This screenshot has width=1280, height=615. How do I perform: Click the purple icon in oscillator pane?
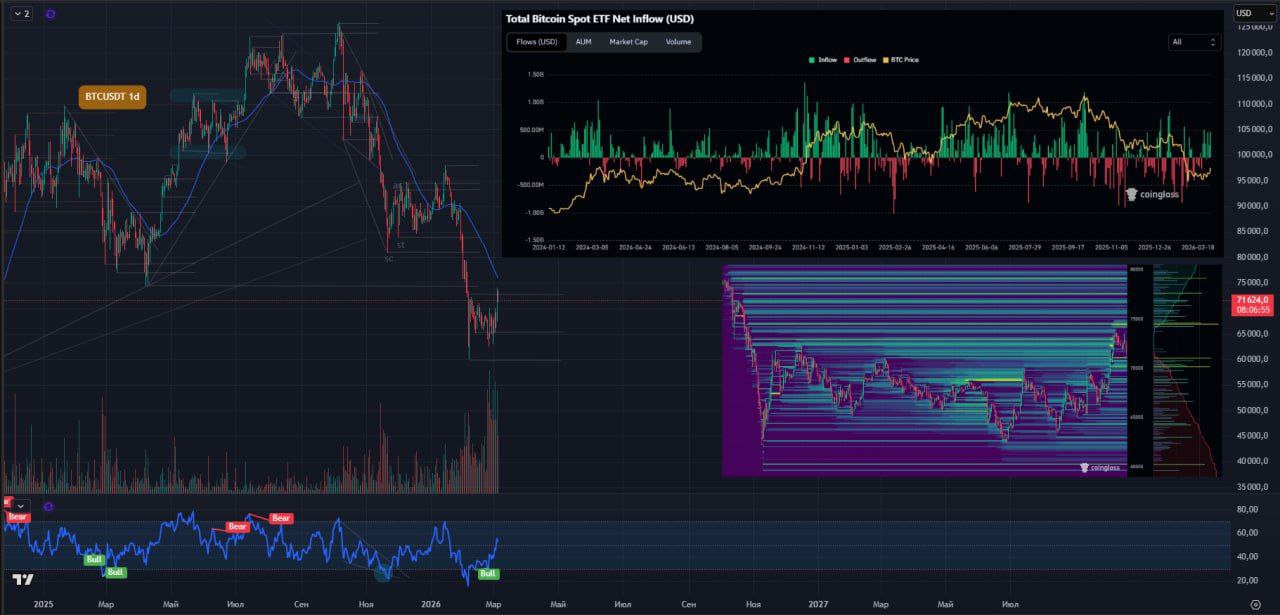pyautogui.click(x=48, y=506)
